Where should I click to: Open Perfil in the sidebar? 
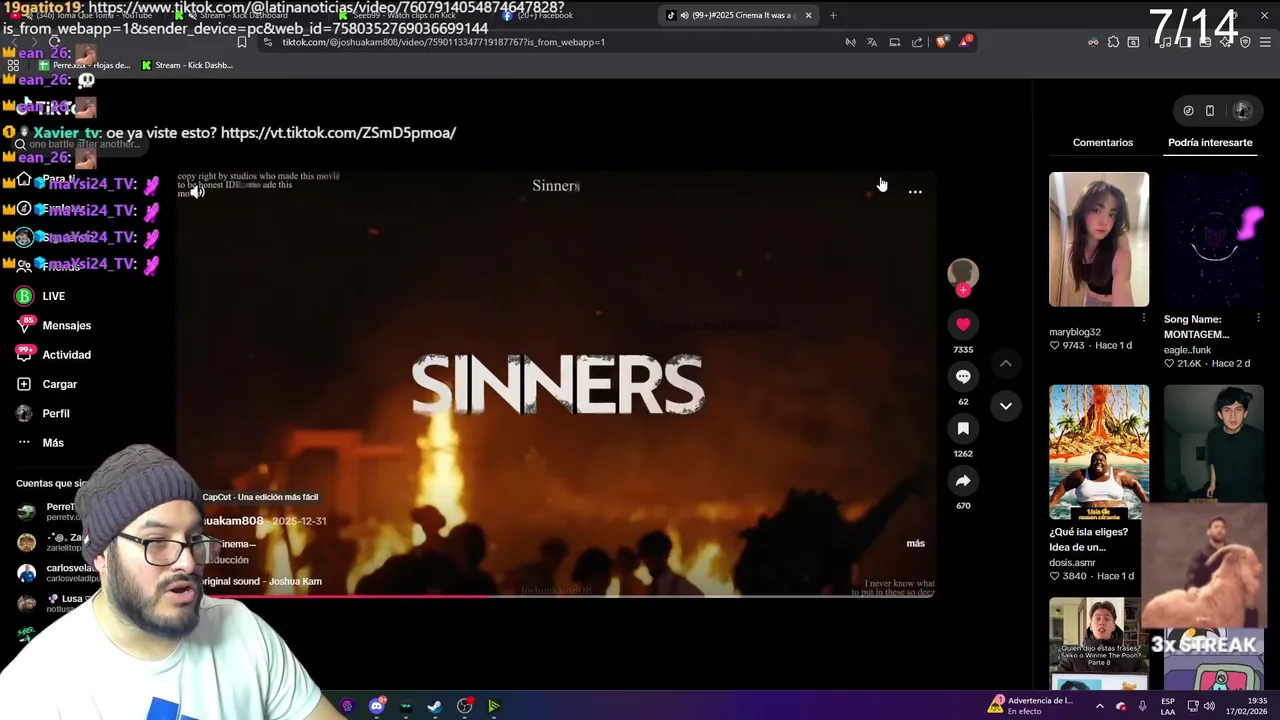43,413
